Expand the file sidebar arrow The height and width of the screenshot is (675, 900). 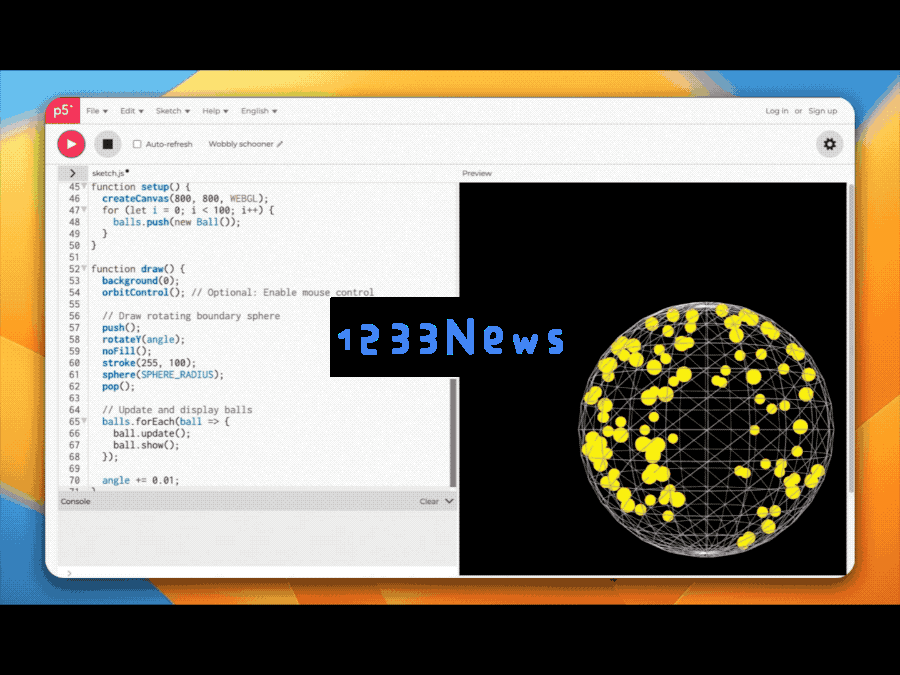point(72,173)
